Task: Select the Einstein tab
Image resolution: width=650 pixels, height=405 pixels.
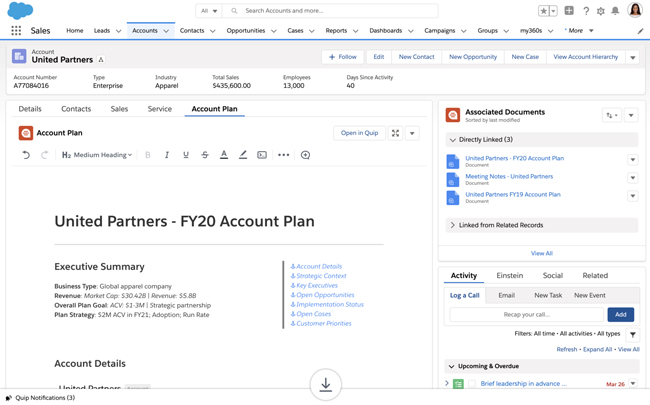Action: 509,275
